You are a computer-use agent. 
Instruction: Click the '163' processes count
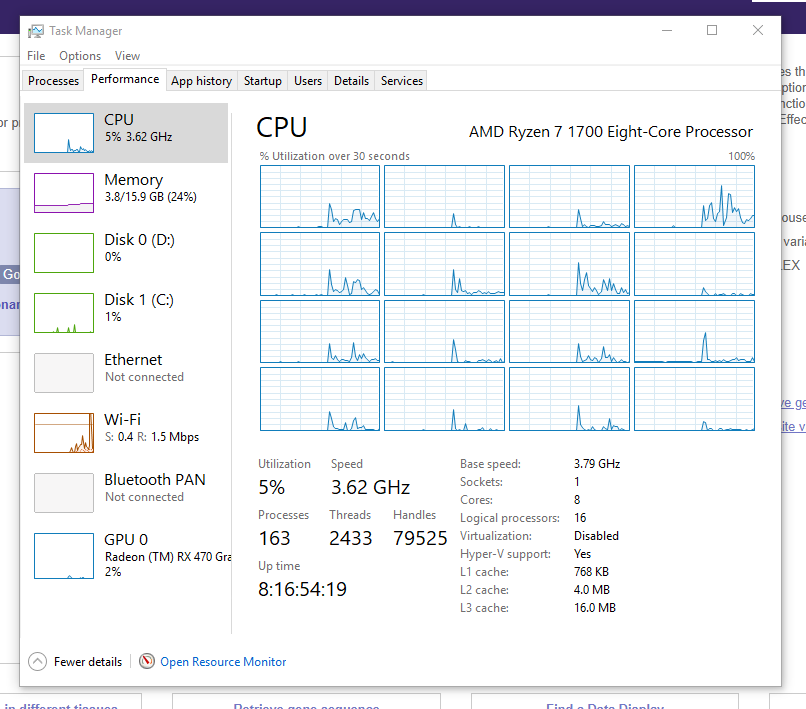tap(274, 538)
